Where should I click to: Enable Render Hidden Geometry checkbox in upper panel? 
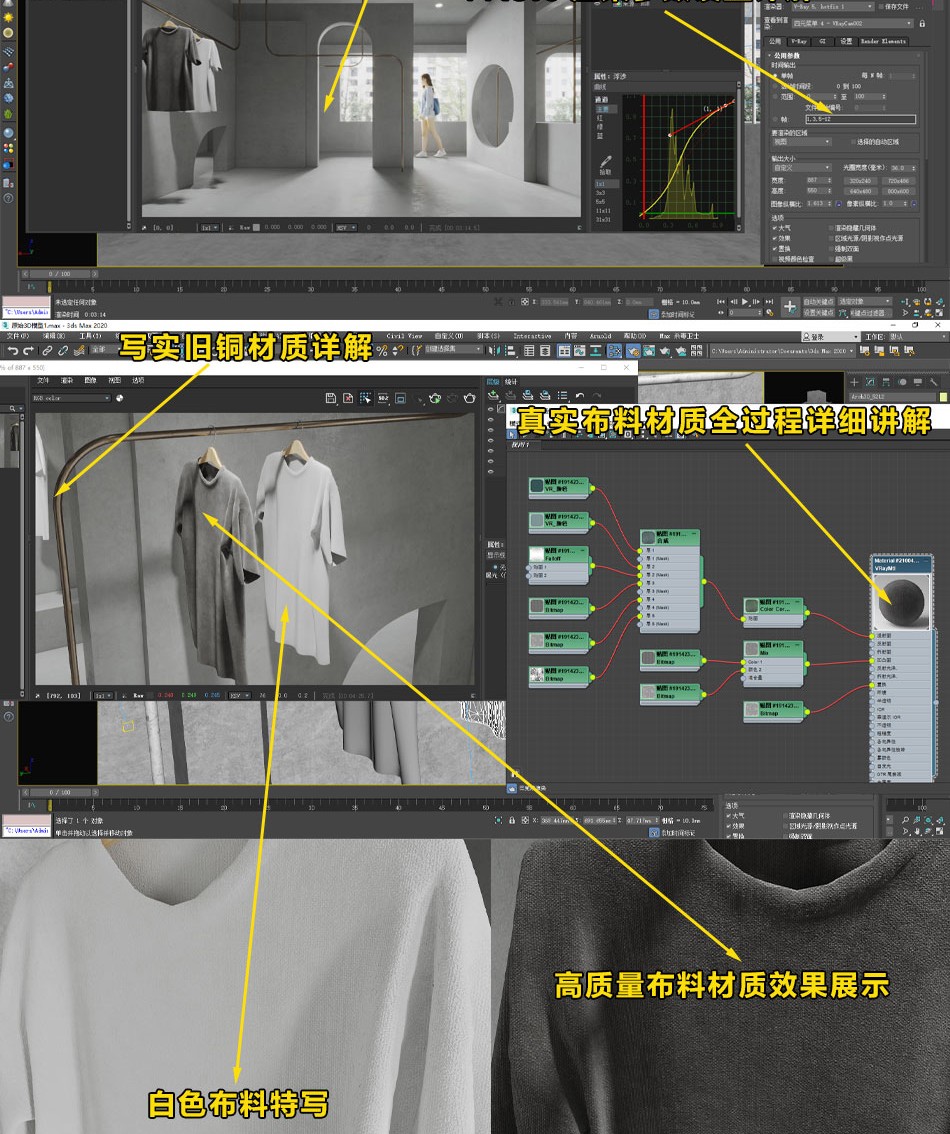[831, 228]
